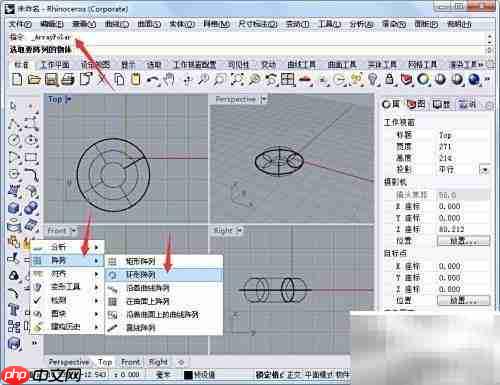Click the bottom sidebar render preview icon
The width and height of the screenshot is (500, 385).
tap(14, 343)
